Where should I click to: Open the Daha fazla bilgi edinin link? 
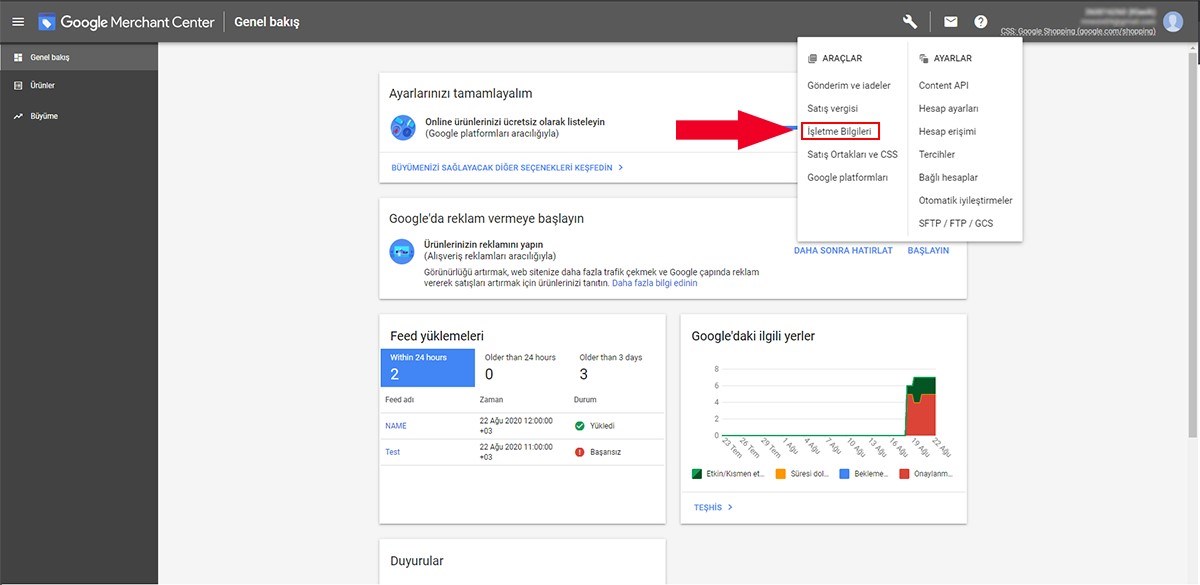pyautogui.click(x=654, y=283)
